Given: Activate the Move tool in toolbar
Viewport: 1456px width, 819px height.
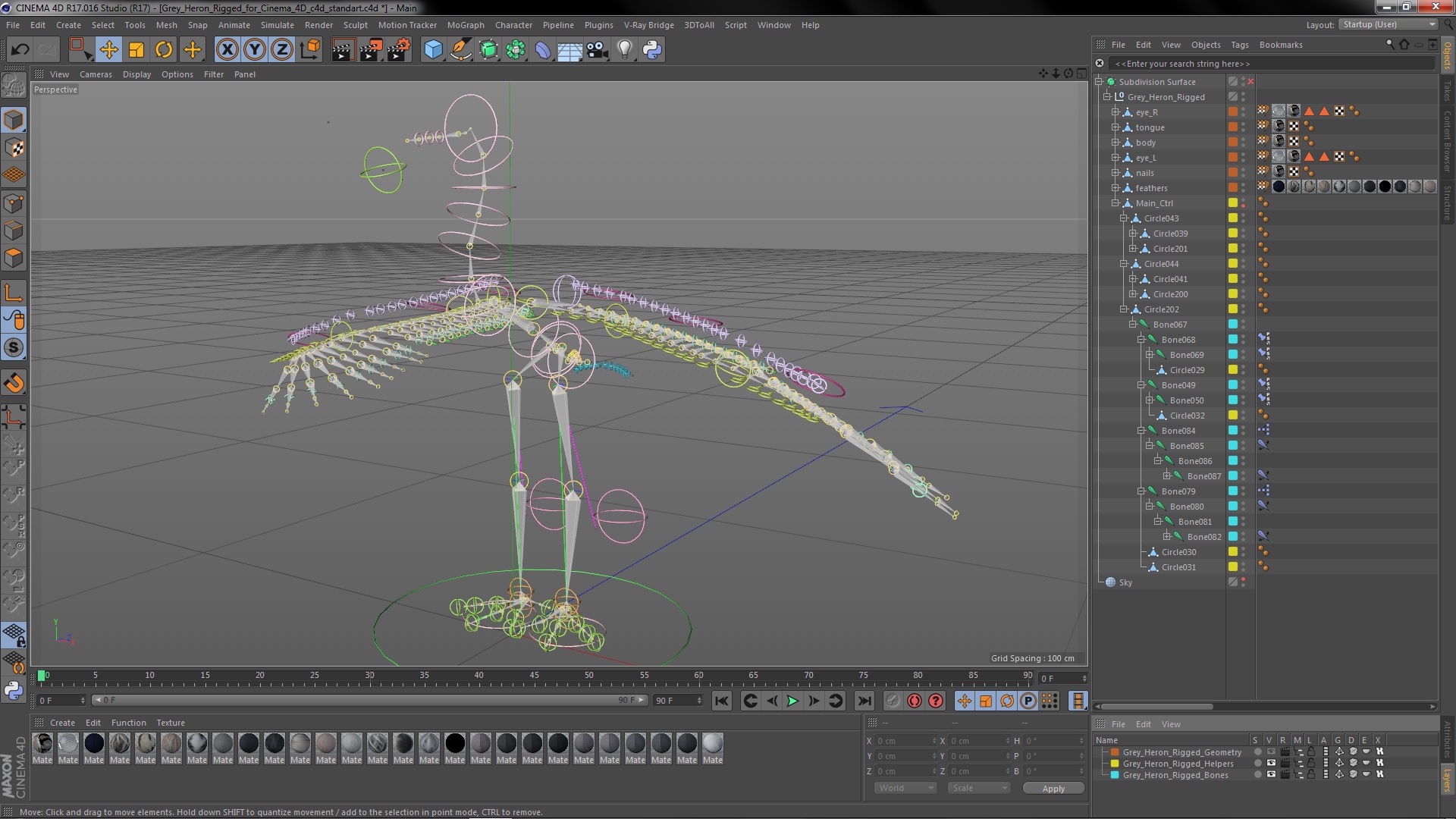Looking at the screenshot, I should click(108, 50).
